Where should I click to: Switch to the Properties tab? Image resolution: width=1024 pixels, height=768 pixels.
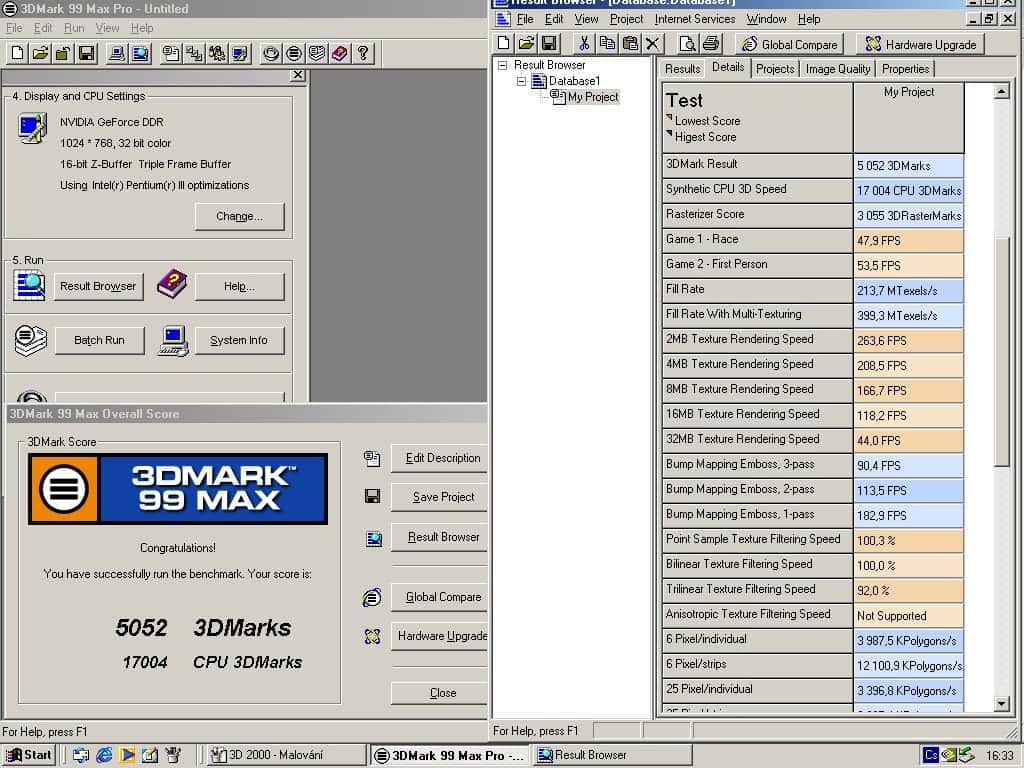point(905,69)
